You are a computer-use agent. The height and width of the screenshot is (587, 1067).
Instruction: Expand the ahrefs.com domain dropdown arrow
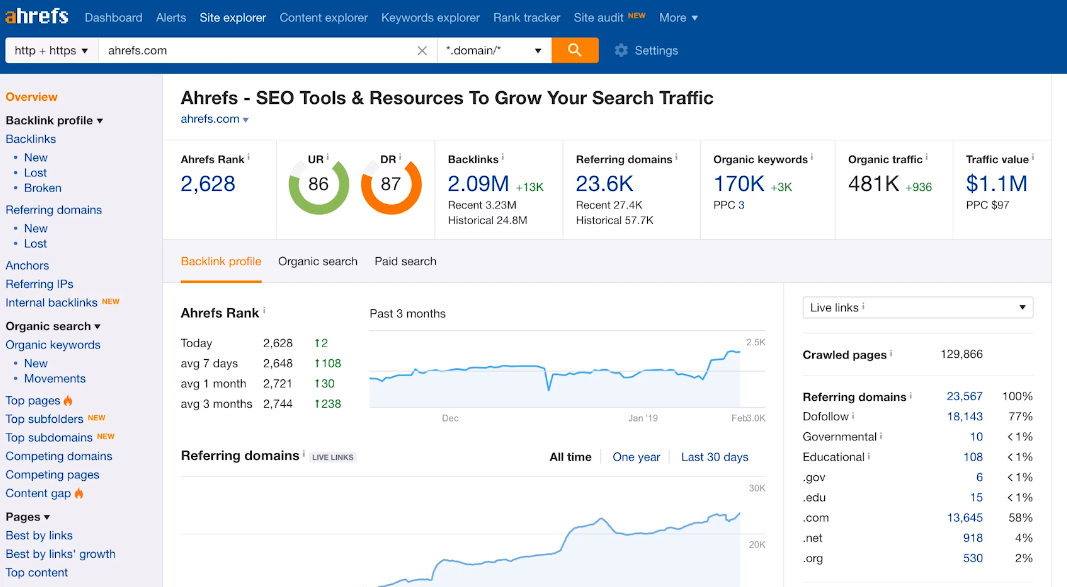(246, 120)
